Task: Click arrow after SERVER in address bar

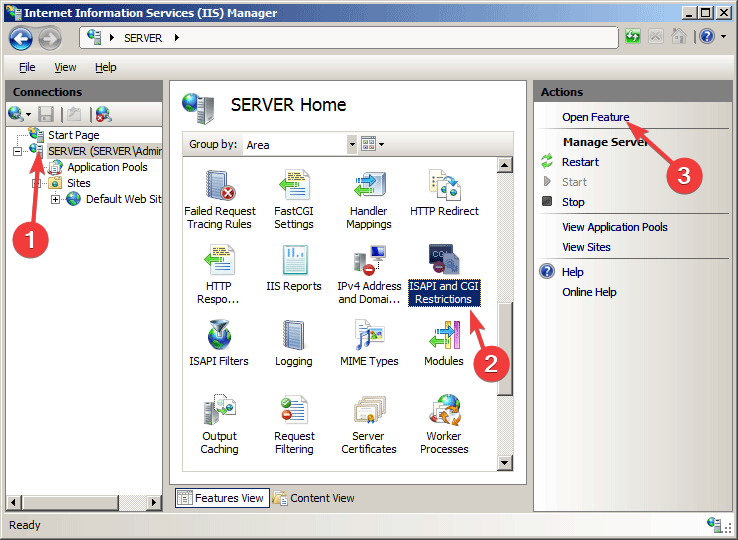Action: coord(176,38)
